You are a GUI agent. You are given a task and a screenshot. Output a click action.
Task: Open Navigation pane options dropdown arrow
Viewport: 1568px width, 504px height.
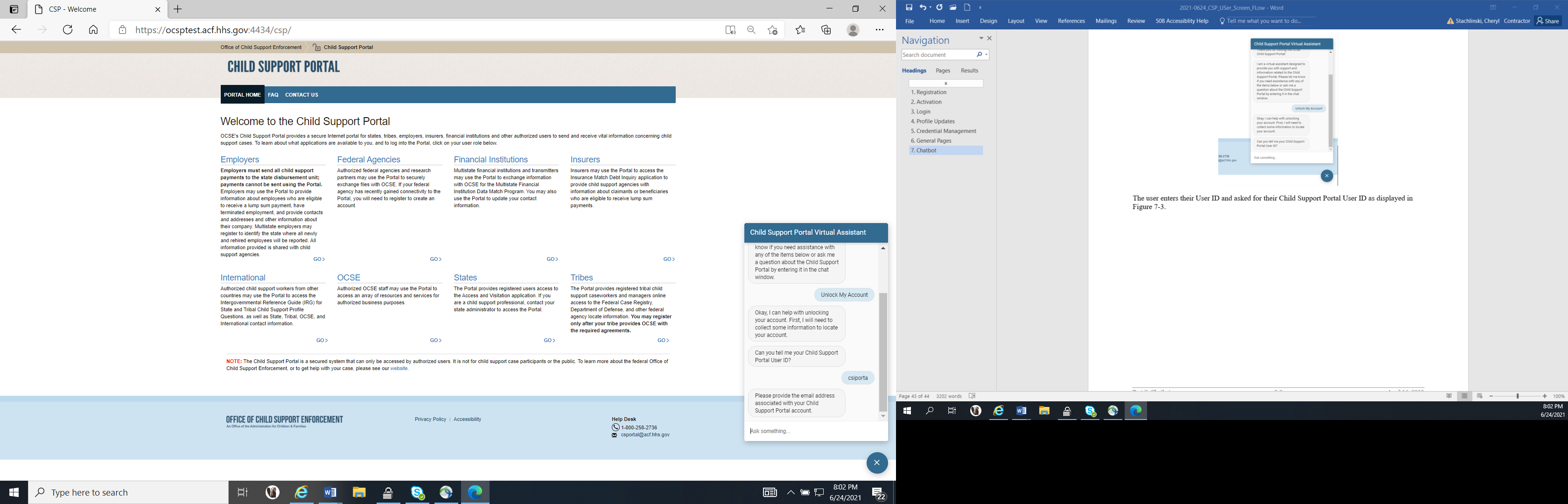tap(980, 38)
